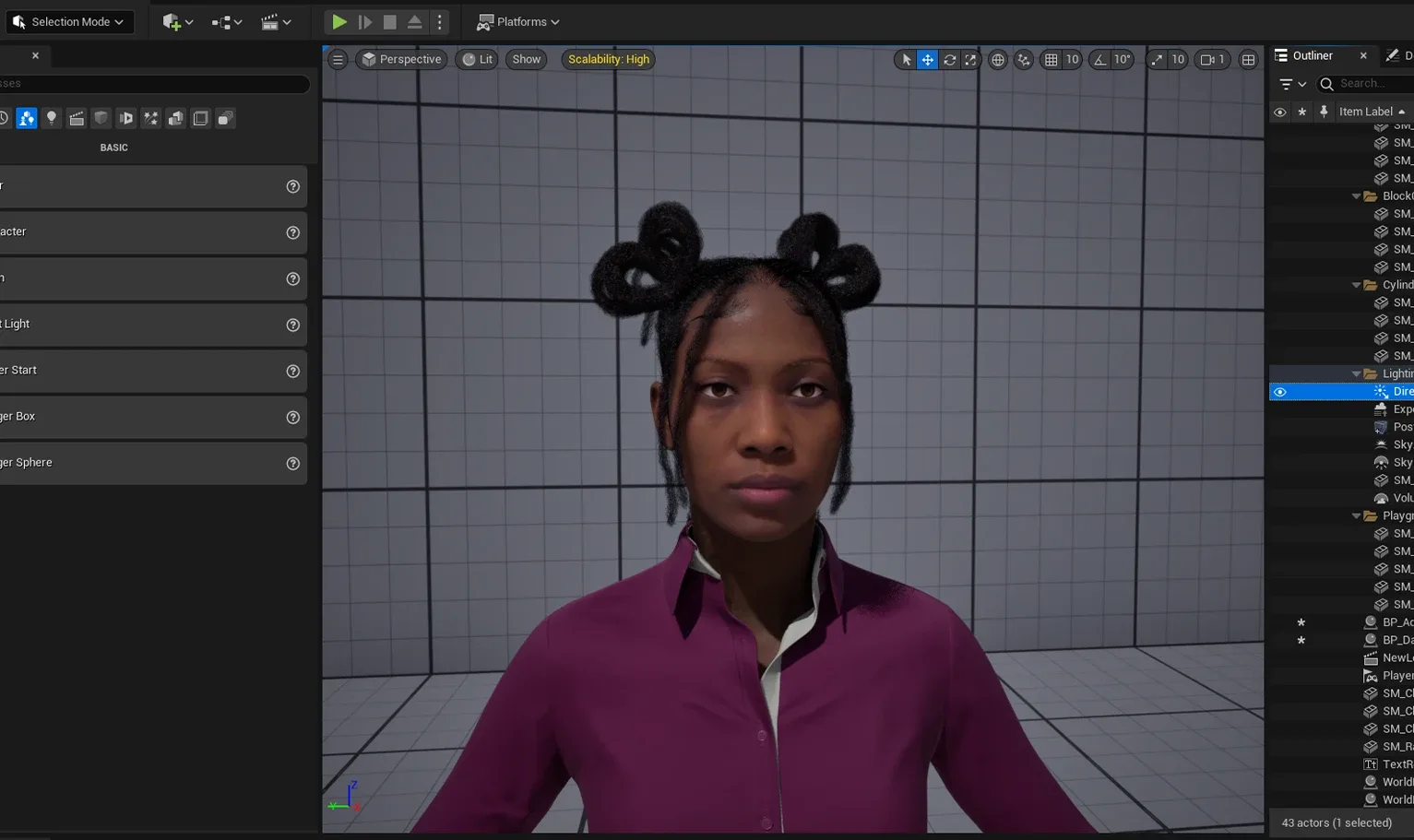Toggle rotation angle snapping icon
Screen dimensions: 1414x840
[x=1099, y=59]
